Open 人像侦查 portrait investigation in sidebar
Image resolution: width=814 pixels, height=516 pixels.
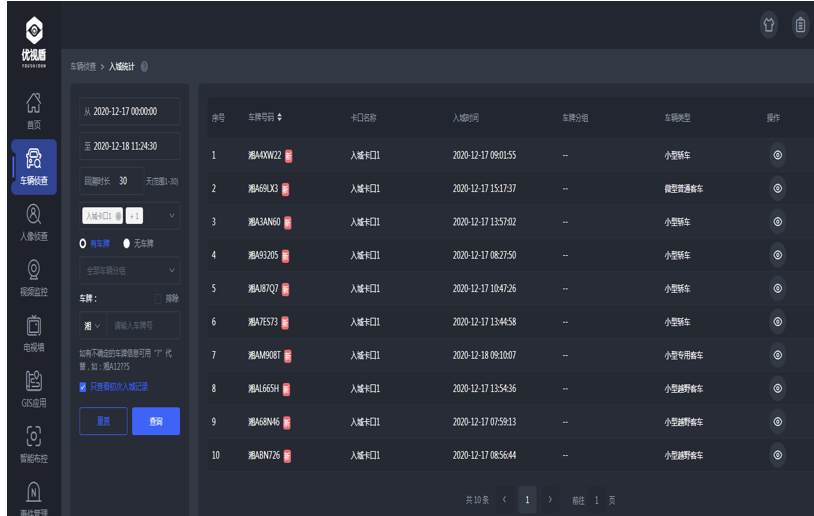pyautogui.click(x=34, y=222)
